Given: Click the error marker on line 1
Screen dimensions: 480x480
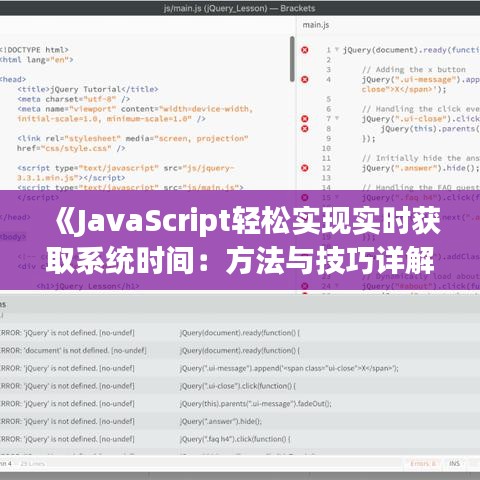Looking at the screenshot, I should pos(305,50).
